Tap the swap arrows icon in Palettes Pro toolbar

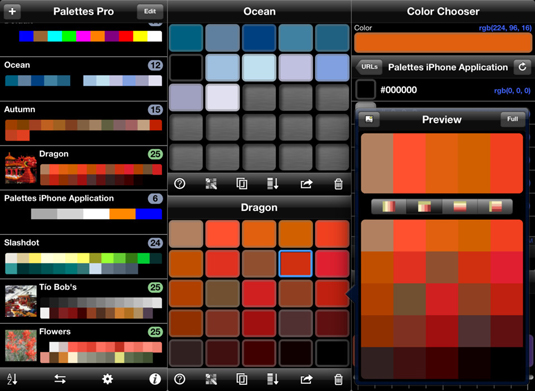tap(60, 379)
